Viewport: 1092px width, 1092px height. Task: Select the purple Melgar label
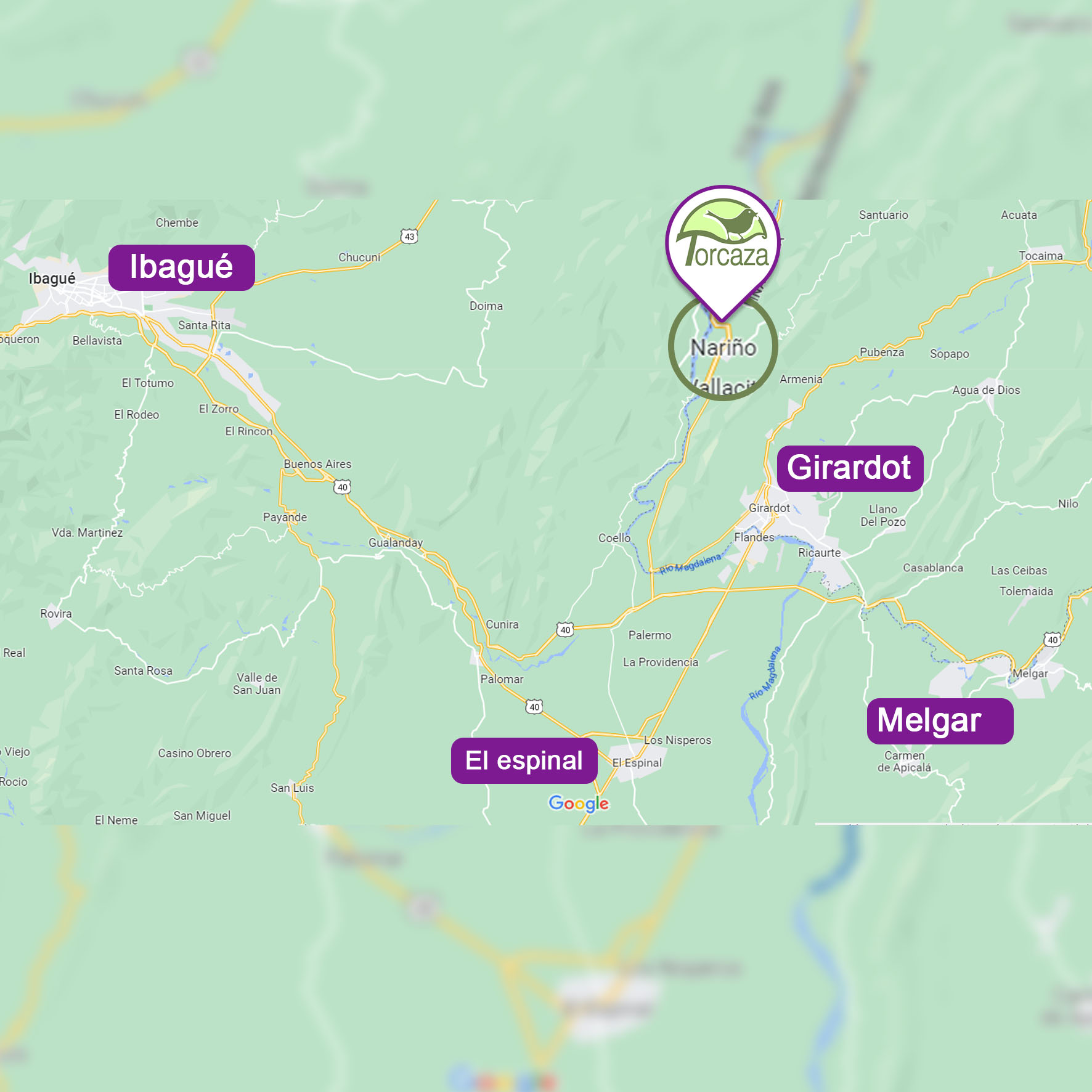tap(940, 721)
